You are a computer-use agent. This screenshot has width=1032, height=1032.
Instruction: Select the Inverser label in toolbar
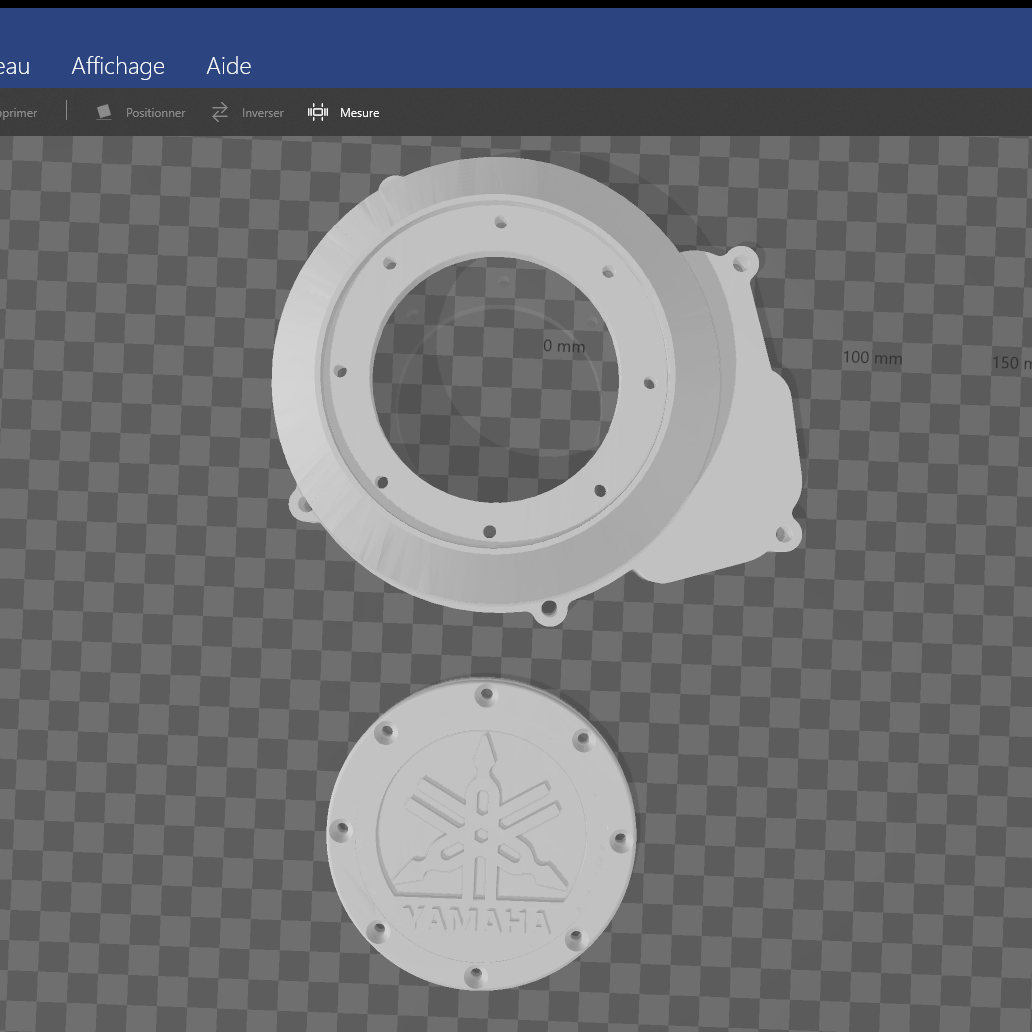263,113
